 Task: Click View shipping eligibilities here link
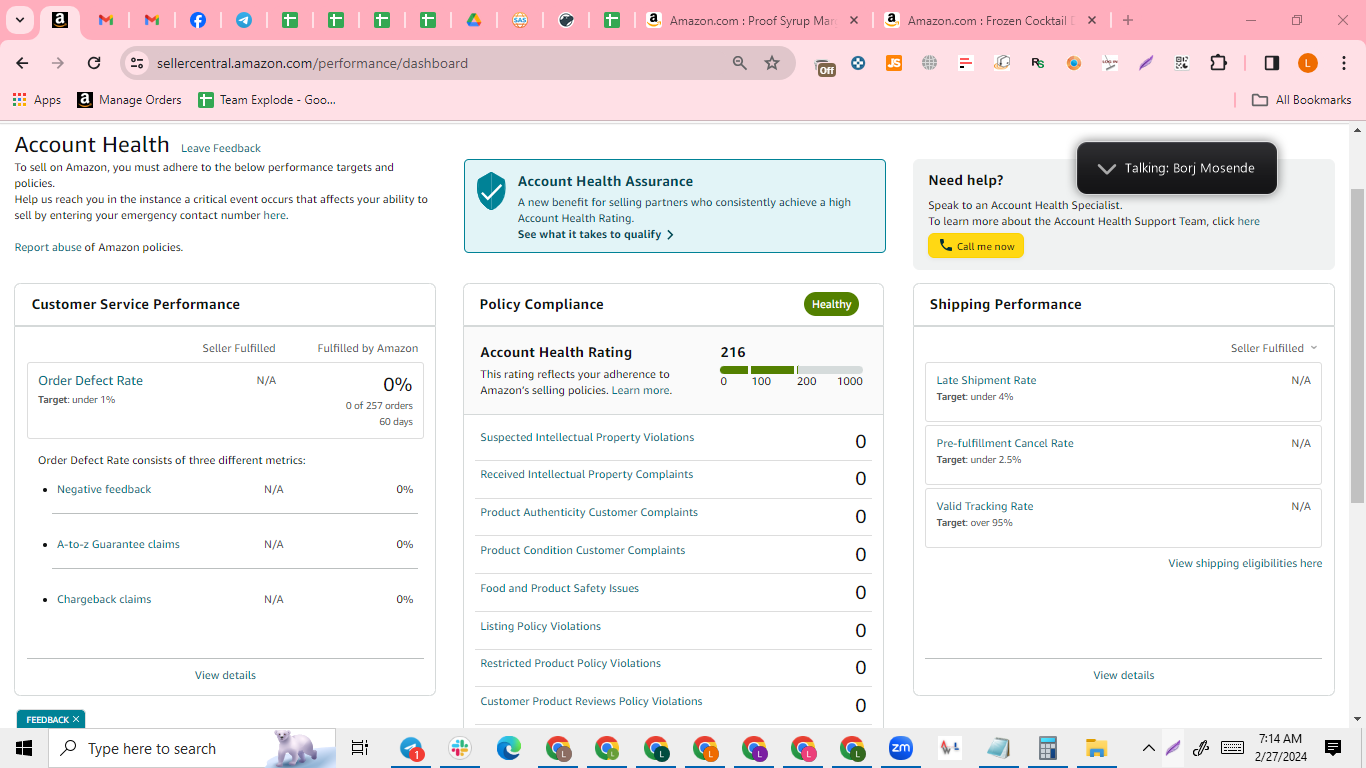pos(1245,563)
